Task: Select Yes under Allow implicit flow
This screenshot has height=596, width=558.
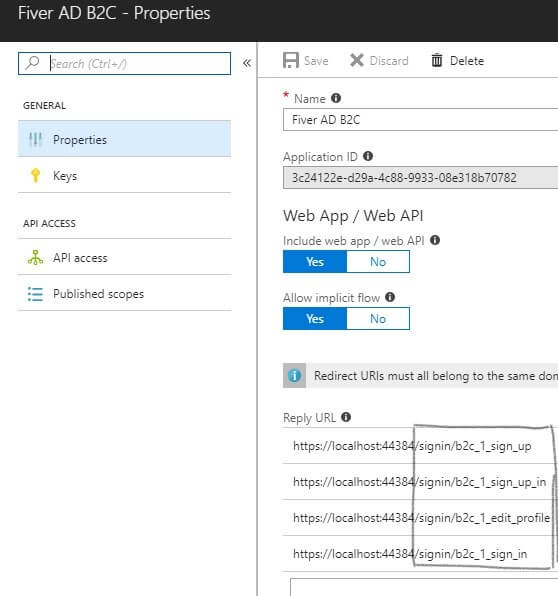Action: click(x=315, y=319)
